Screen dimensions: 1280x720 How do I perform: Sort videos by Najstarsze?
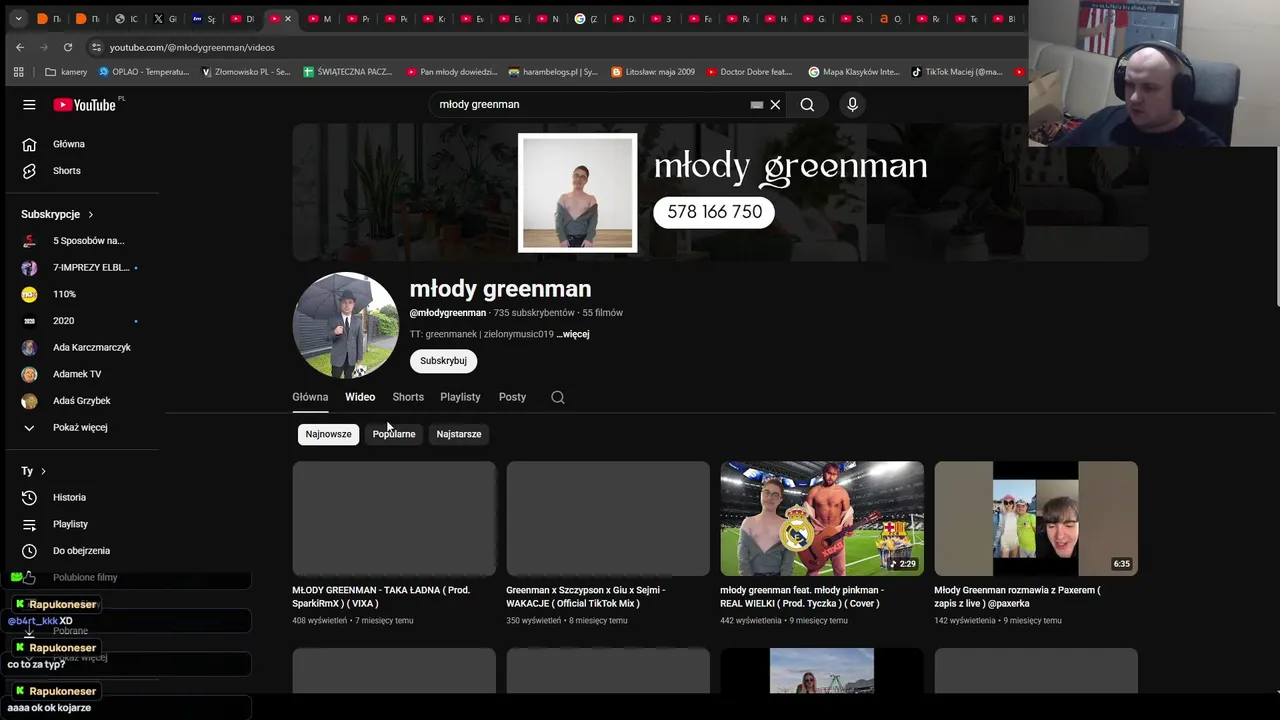[x=459, y=434]
